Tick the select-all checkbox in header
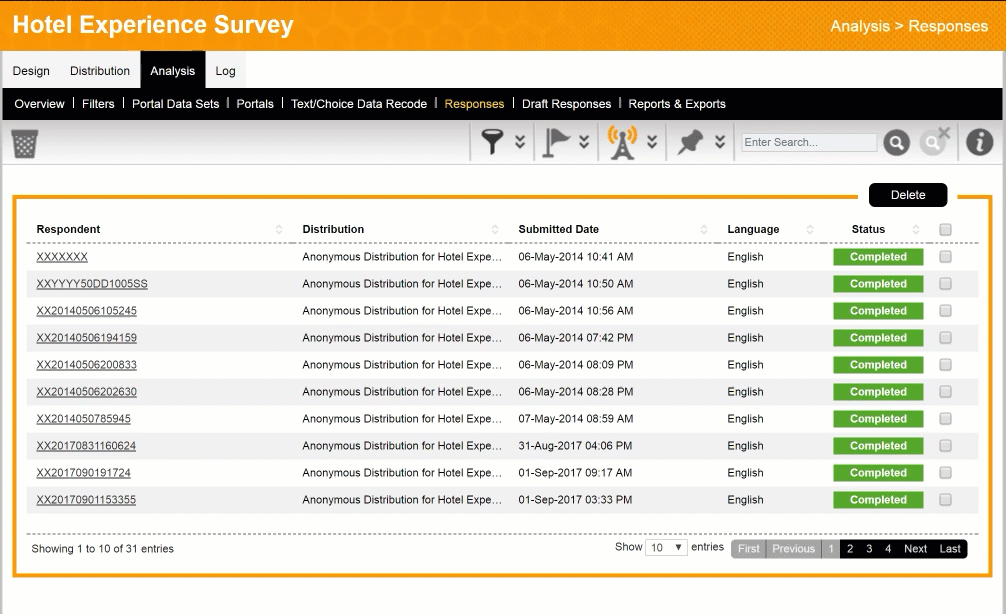Viewport: 1006px width, 614px height. point(945,230)
